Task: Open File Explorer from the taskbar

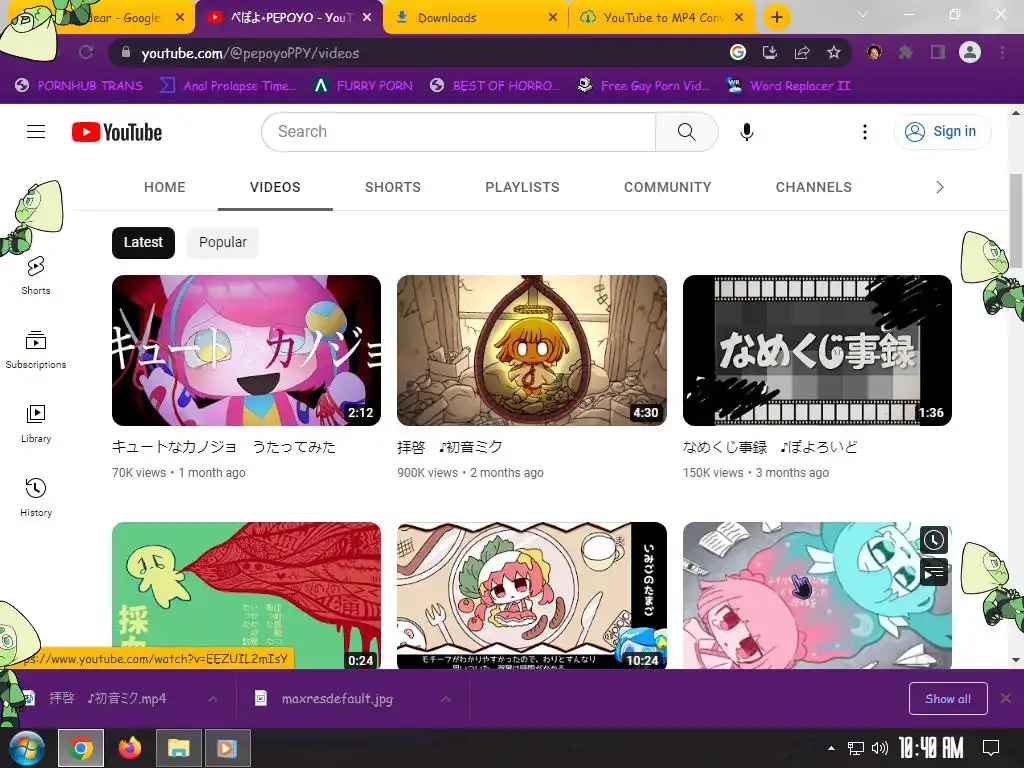Action: click(x=178, y=748)
